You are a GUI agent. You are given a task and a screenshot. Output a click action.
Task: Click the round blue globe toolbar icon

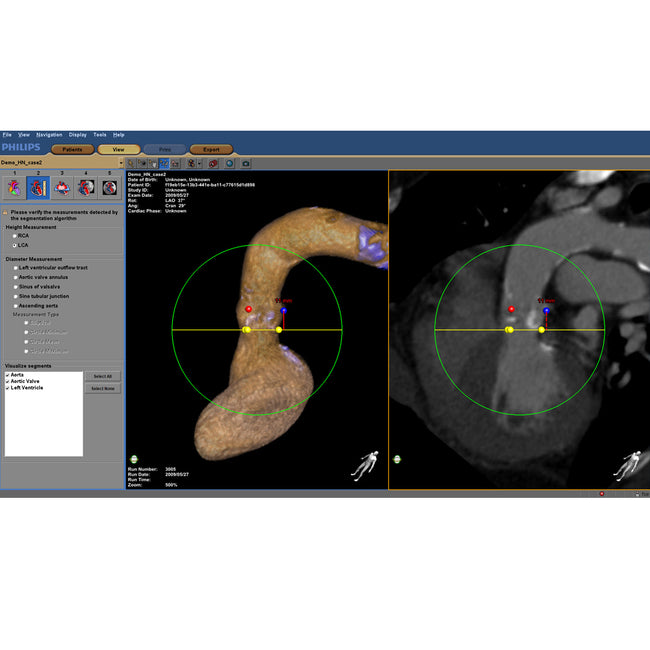click(229, 162)
